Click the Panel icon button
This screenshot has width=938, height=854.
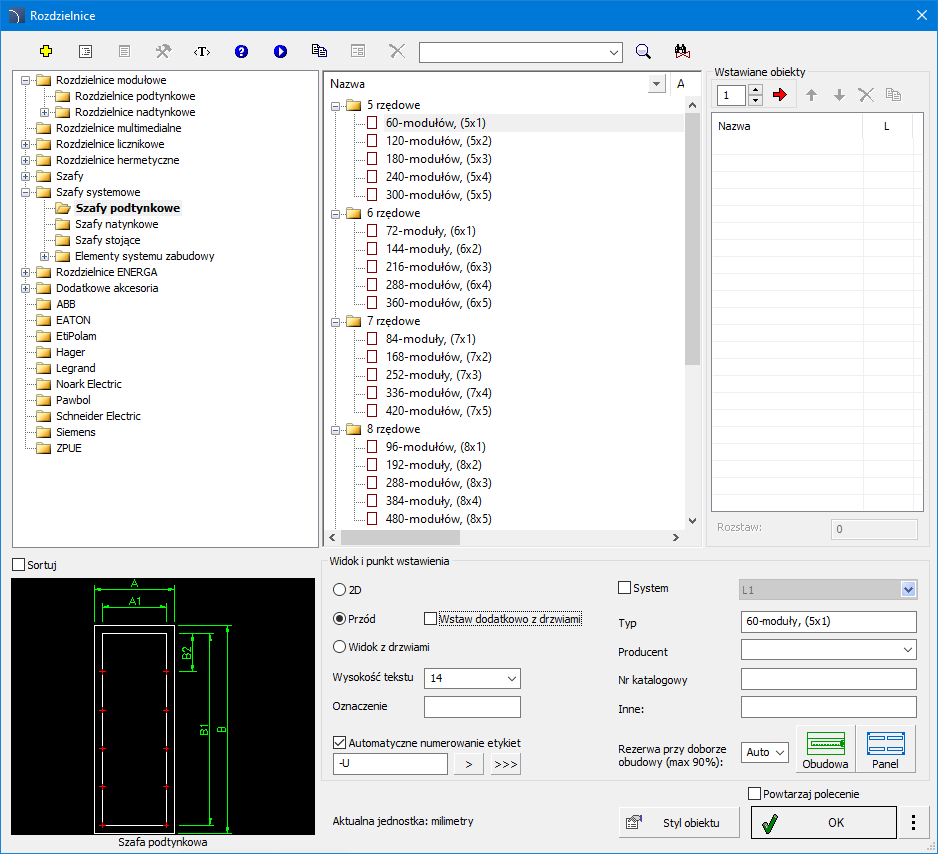coord(886,750)
